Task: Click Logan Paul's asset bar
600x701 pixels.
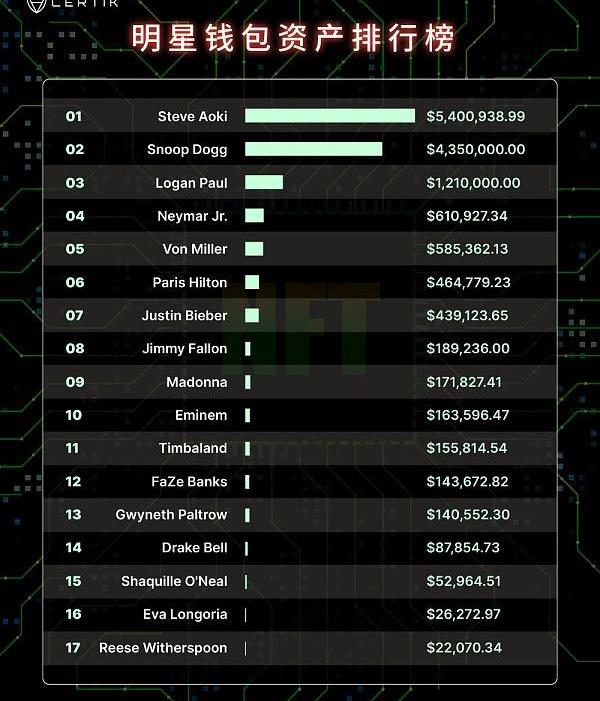Action: click(264, 182)
